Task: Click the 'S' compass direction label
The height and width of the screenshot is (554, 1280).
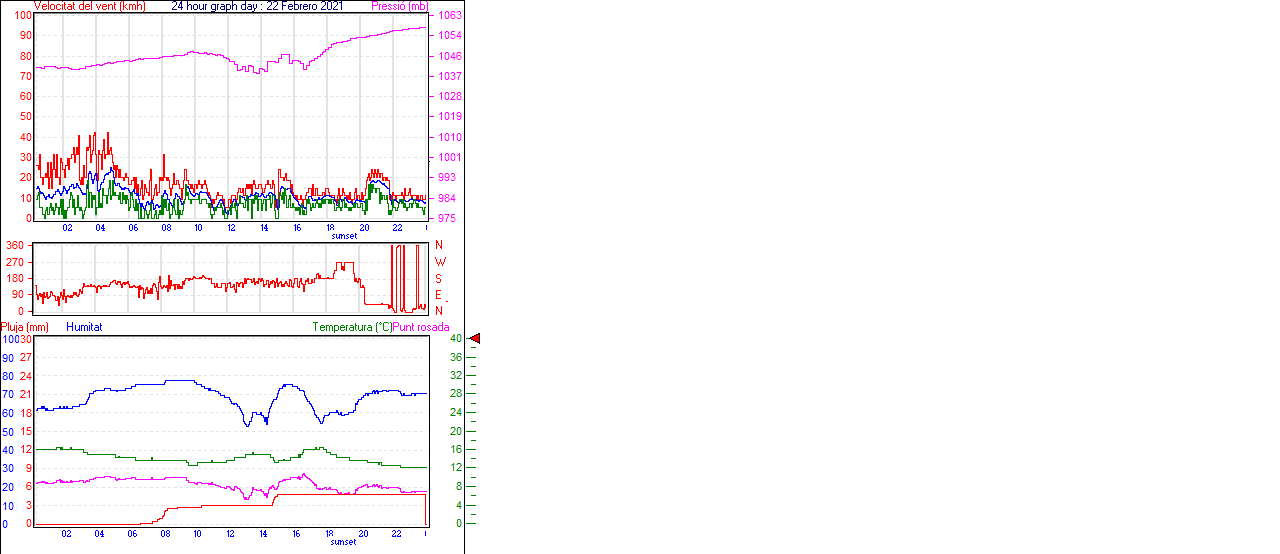Action: coord(438,278)
